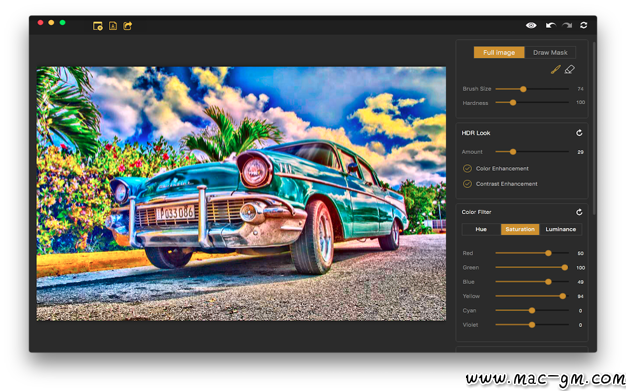Viewport: 626px width, 391px height.
Task: Select the Draw Mask button
Action: (x=550, y=52)
